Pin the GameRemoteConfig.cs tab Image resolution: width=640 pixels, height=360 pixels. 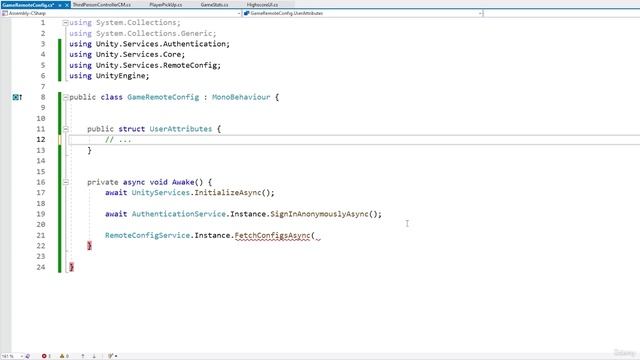coord(60,5)
